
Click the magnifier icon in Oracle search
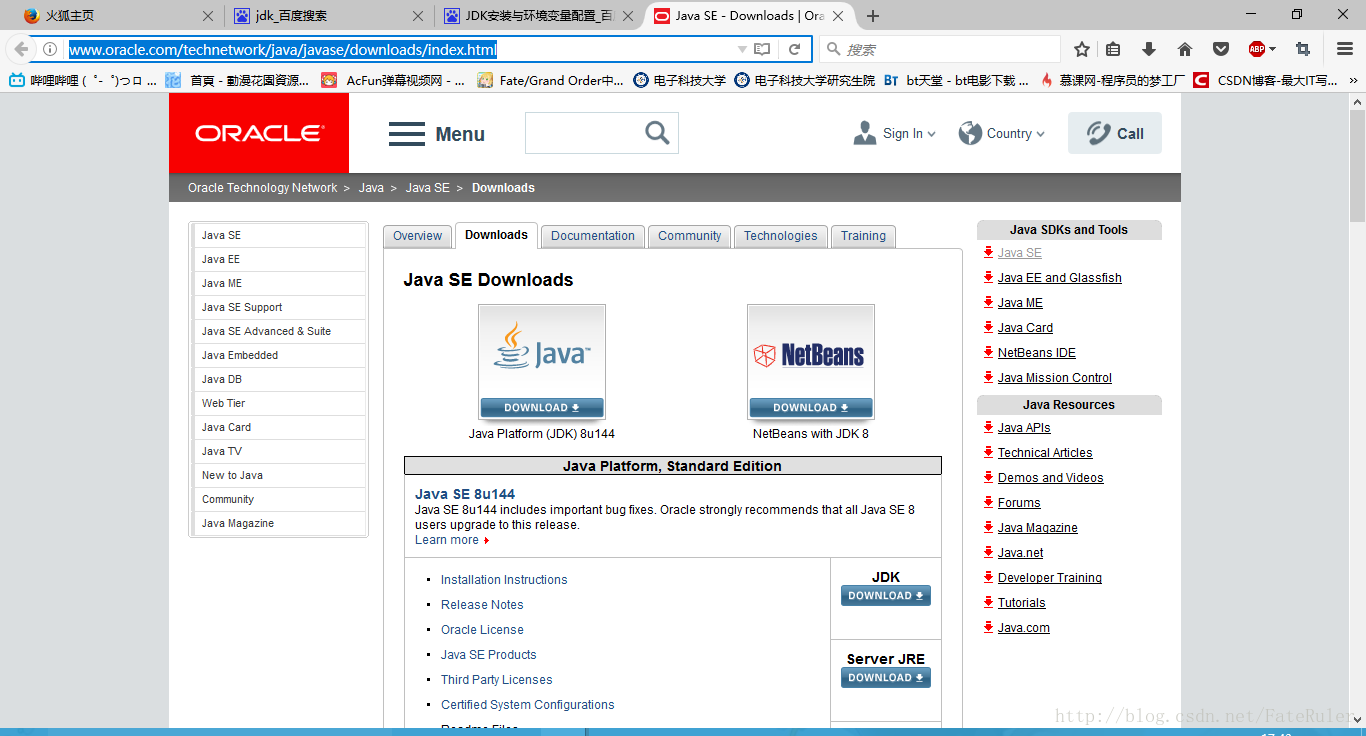click(x=657, y=133)
